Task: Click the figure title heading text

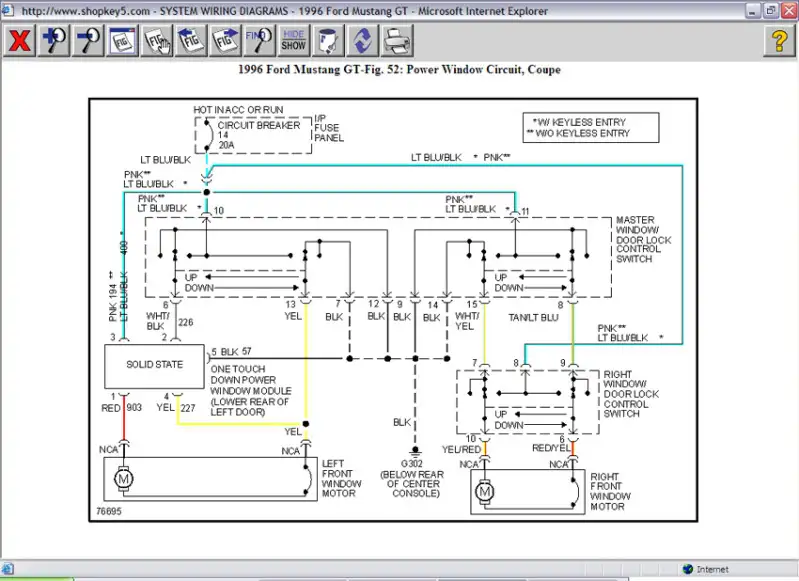Action: (x=399, y=70)
